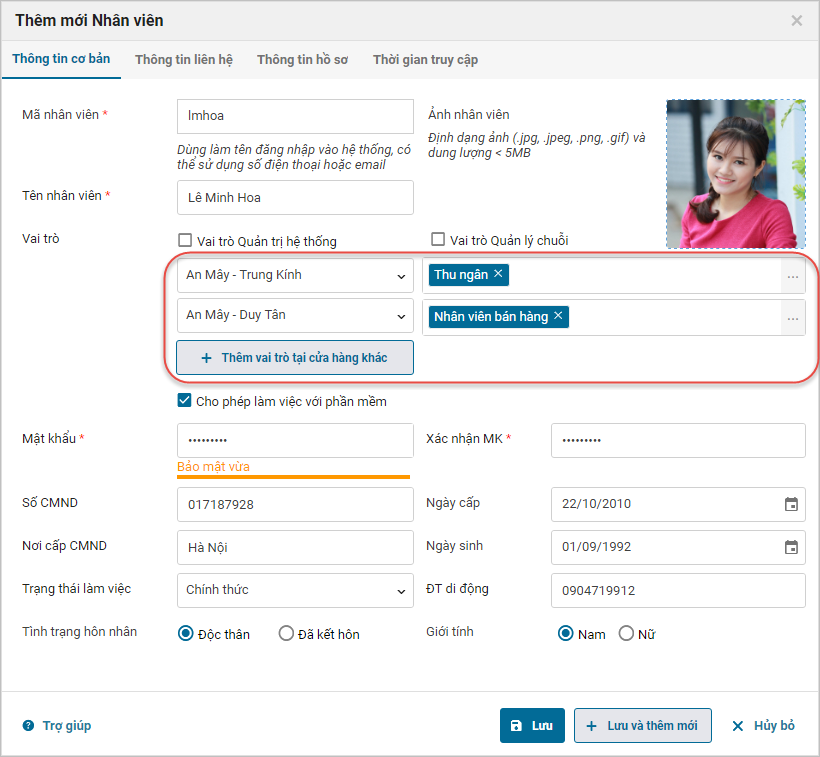This screenshot has height=757, width=820.
Task: Open calendar picker for Ngày cấp
Action: pyautogui.click(x=791, y=504)
